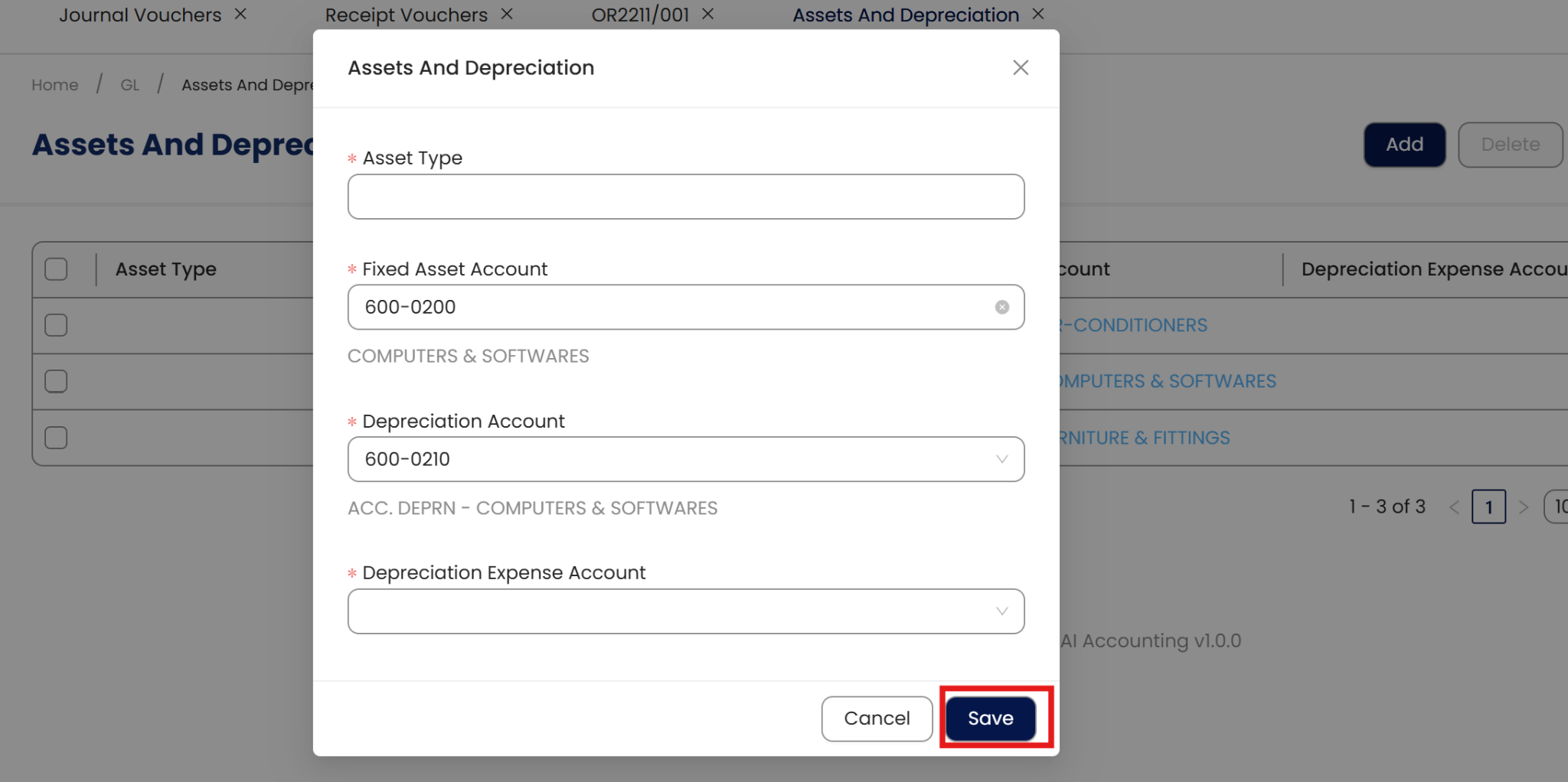Close the OR2211/001 tab
The width and height of the screenshot is (1568, 782).
click(x=708, y=14)
